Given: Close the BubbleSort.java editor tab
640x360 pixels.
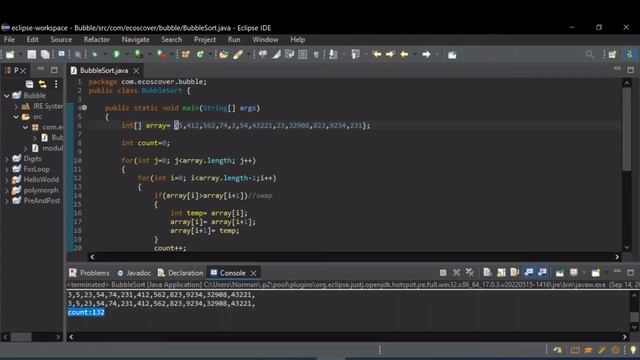Looking at the screenshot, I should (x=136, y=71).
